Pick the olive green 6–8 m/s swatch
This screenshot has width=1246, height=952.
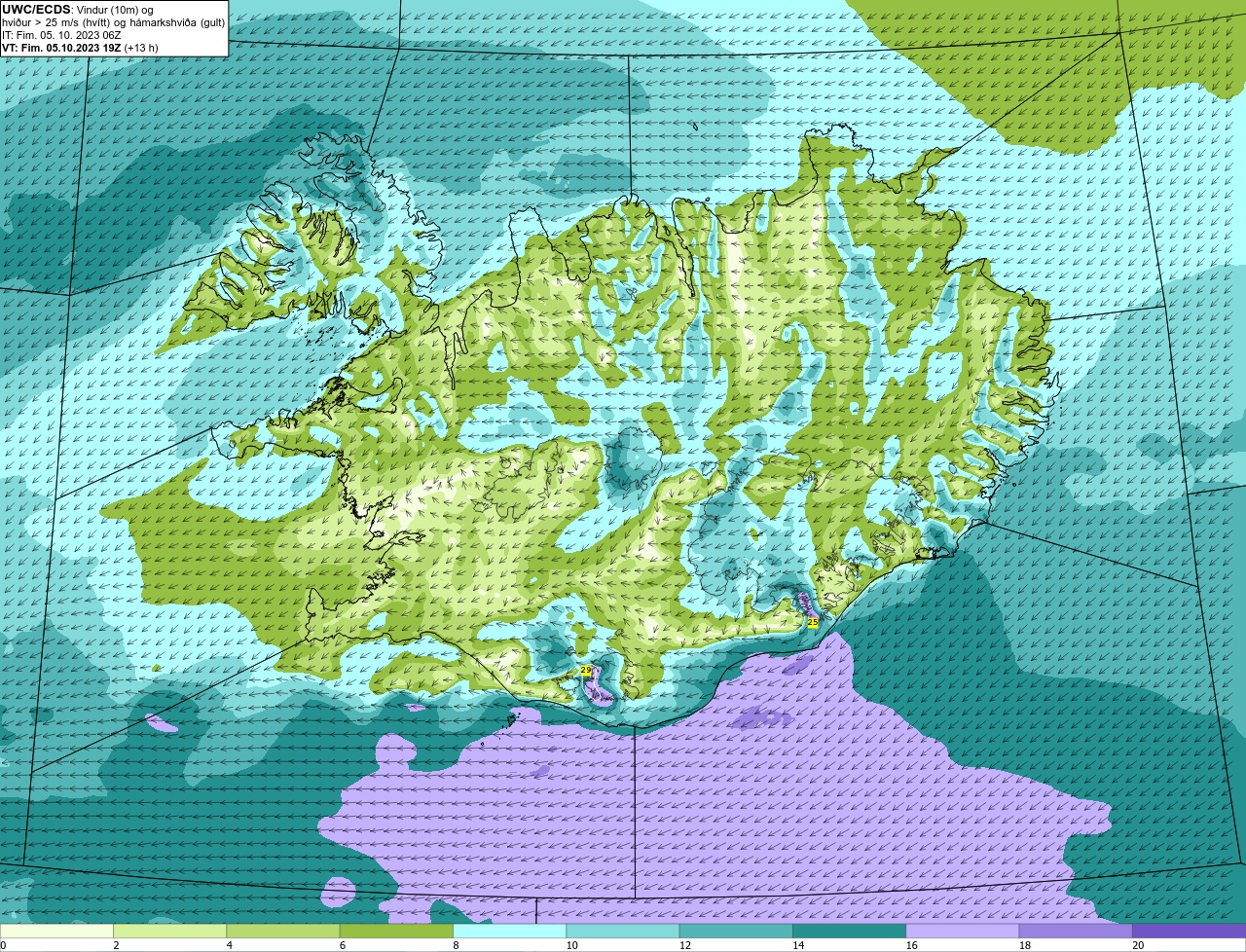(396, 932)
